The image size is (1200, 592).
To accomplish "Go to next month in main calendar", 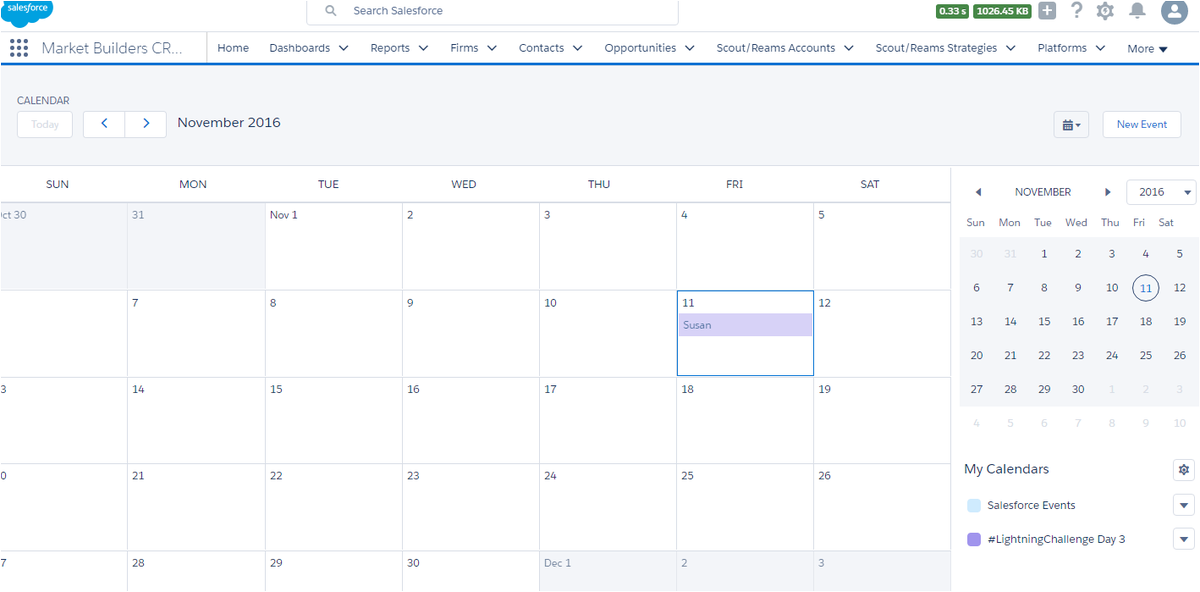I will pos(146,124).
